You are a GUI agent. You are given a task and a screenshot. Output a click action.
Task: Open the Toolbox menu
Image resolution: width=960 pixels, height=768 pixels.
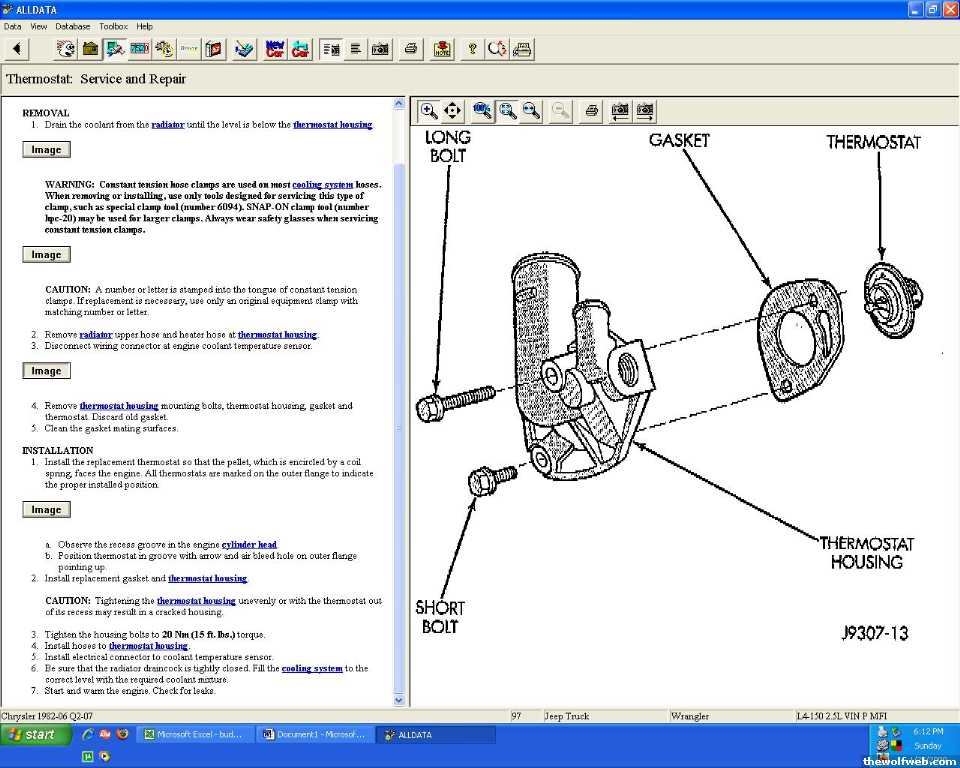tap(113, 26)
